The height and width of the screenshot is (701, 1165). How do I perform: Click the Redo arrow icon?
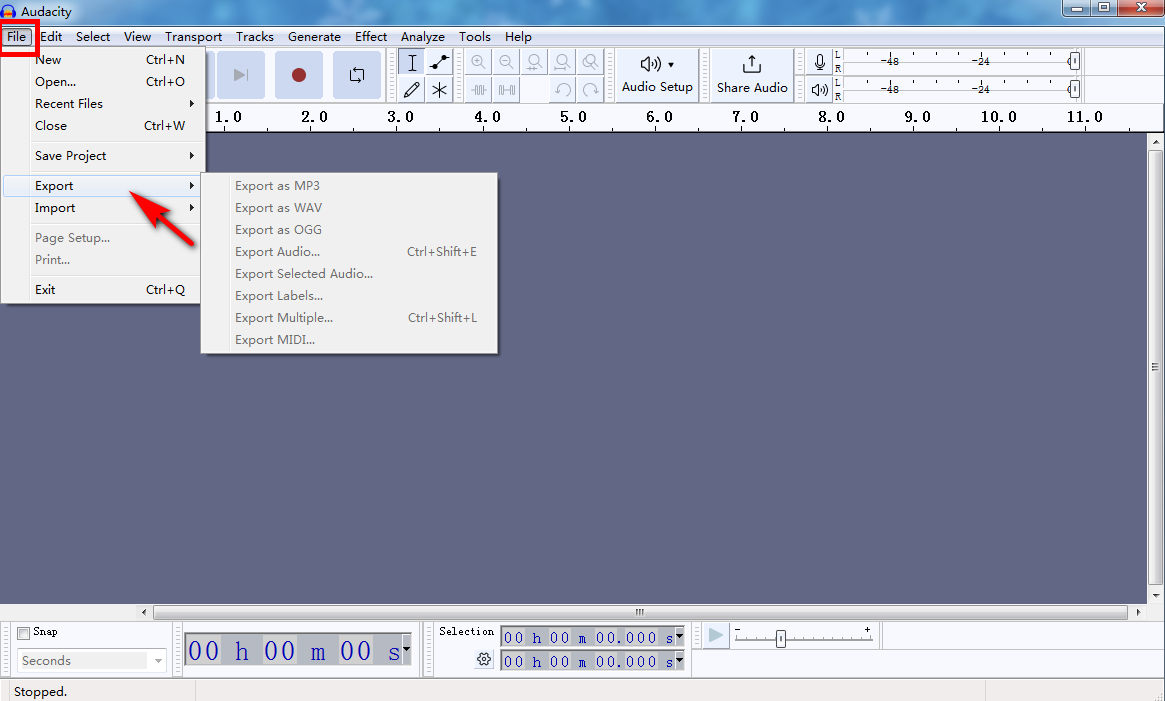591,90
